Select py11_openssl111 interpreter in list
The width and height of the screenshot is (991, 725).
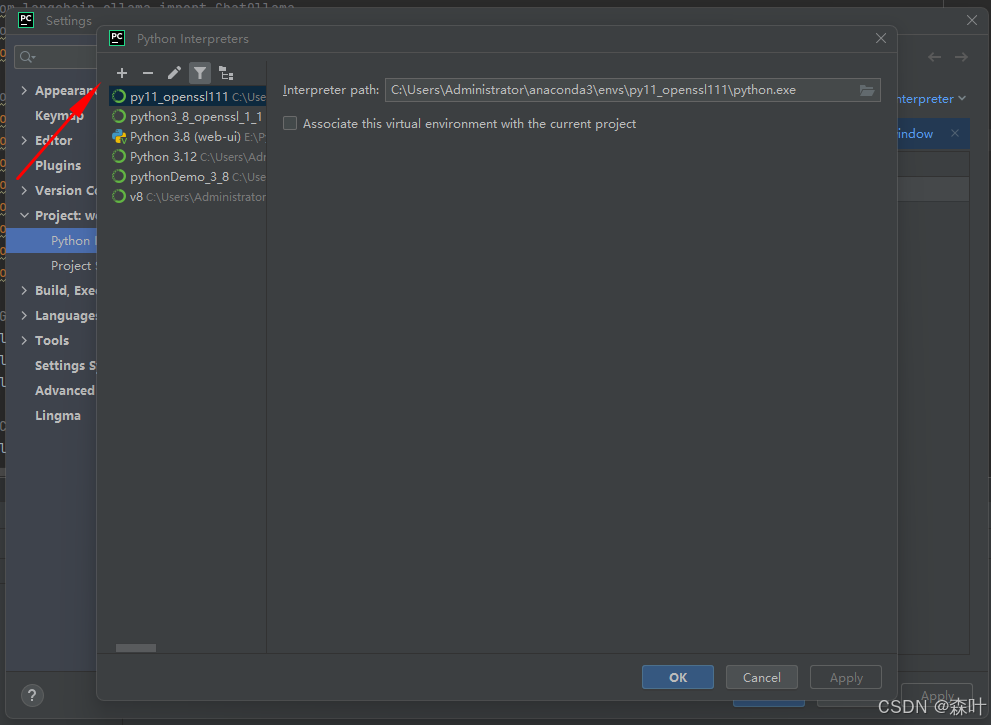pos(188,97)
